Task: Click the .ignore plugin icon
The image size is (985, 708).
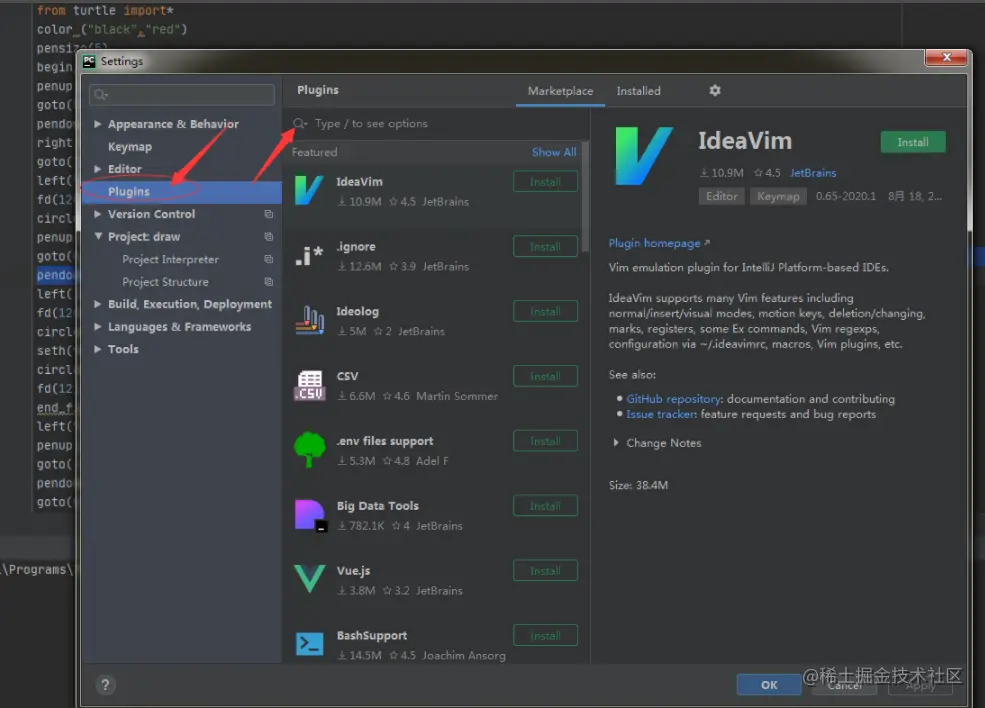Action: [x=309, y=255]
